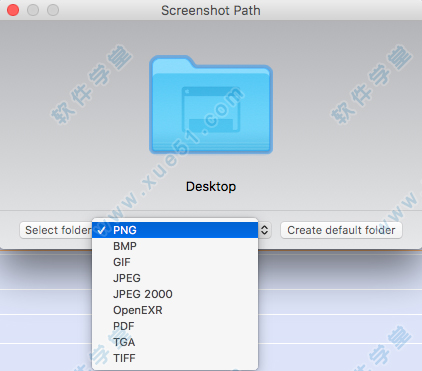Pick GIF in the format list
Screen dimensions: 422x371
point(175,262)
